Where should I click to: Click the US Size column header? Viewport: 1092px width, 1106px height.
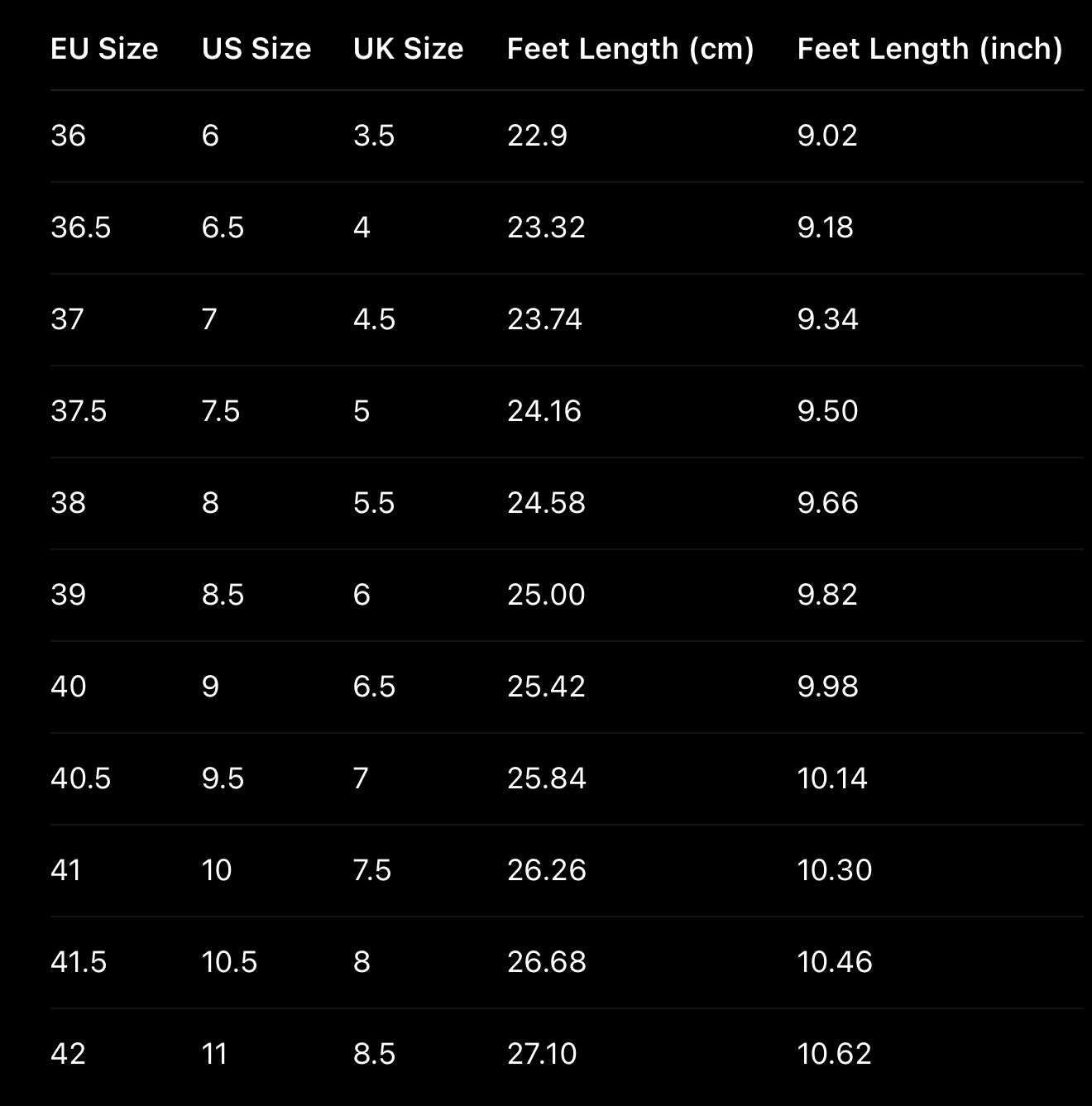256,49
